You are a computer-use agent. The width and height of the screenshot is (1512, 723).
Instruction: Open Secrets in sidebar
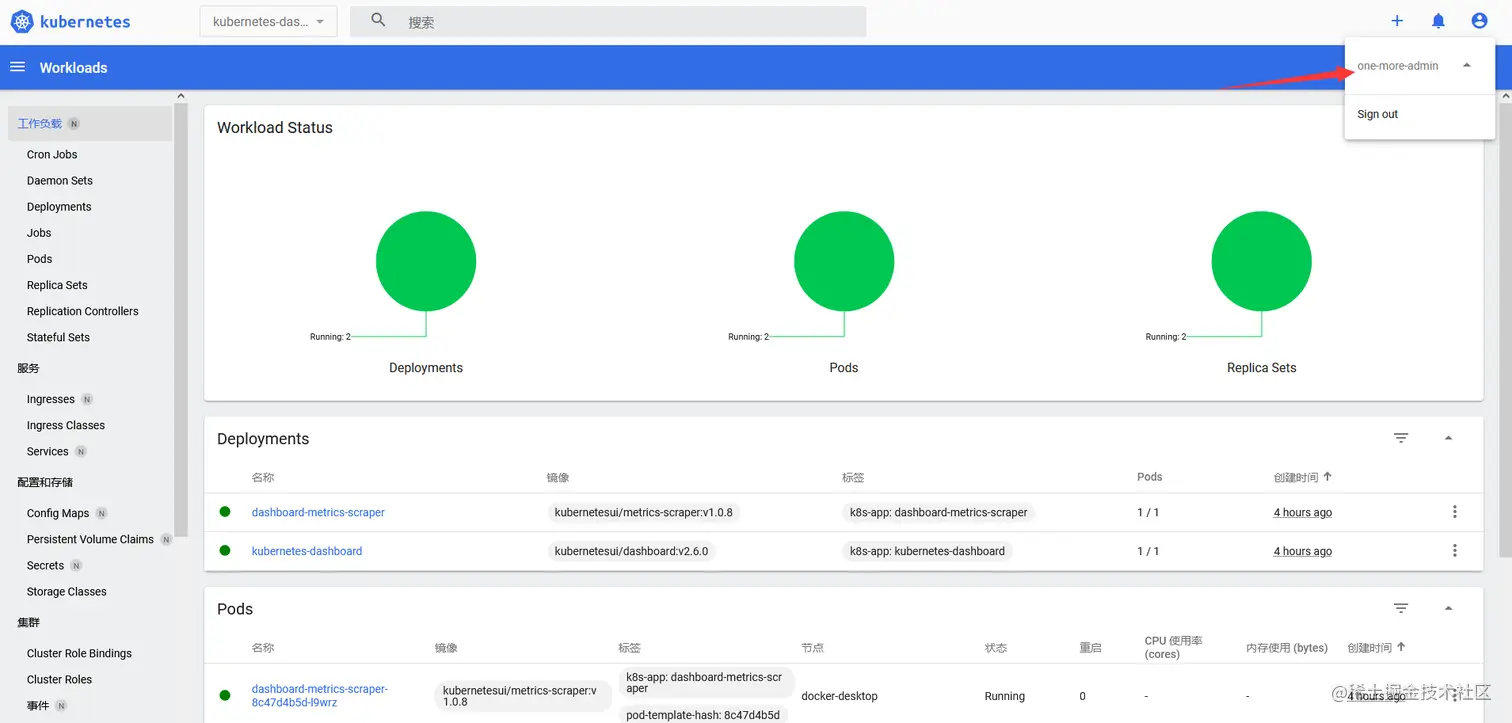[45, 566]
